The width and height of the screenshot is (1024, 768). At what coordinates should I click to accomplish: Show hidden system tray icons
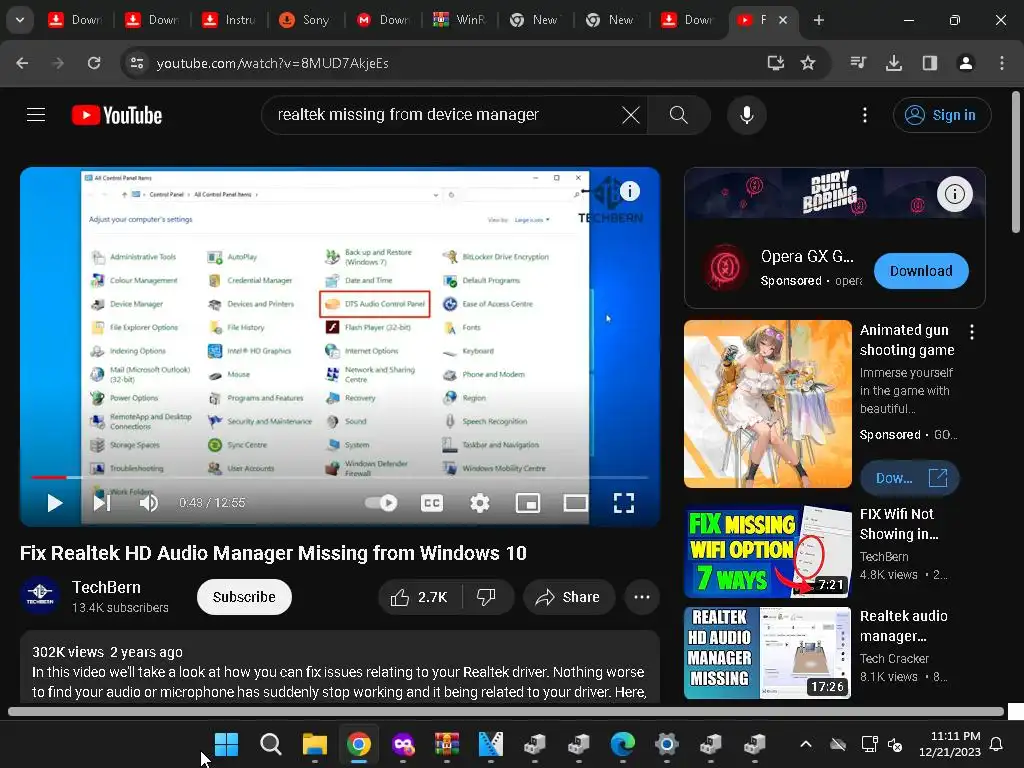coord(806,744)
